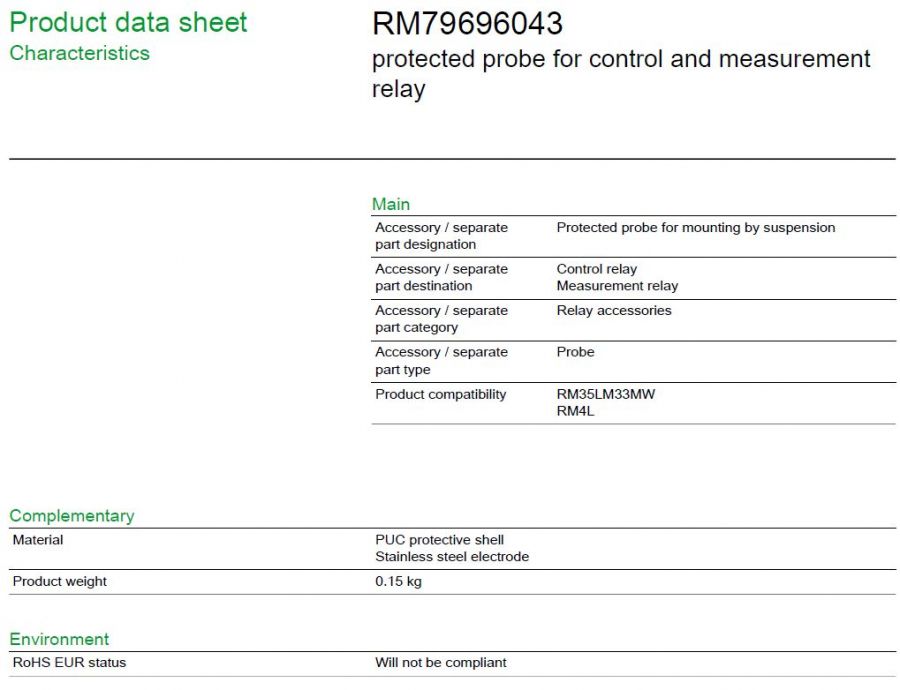Screen dimensions: 900x690
Task: Click the 'Main' section heading
Action: tap(391, 204)
